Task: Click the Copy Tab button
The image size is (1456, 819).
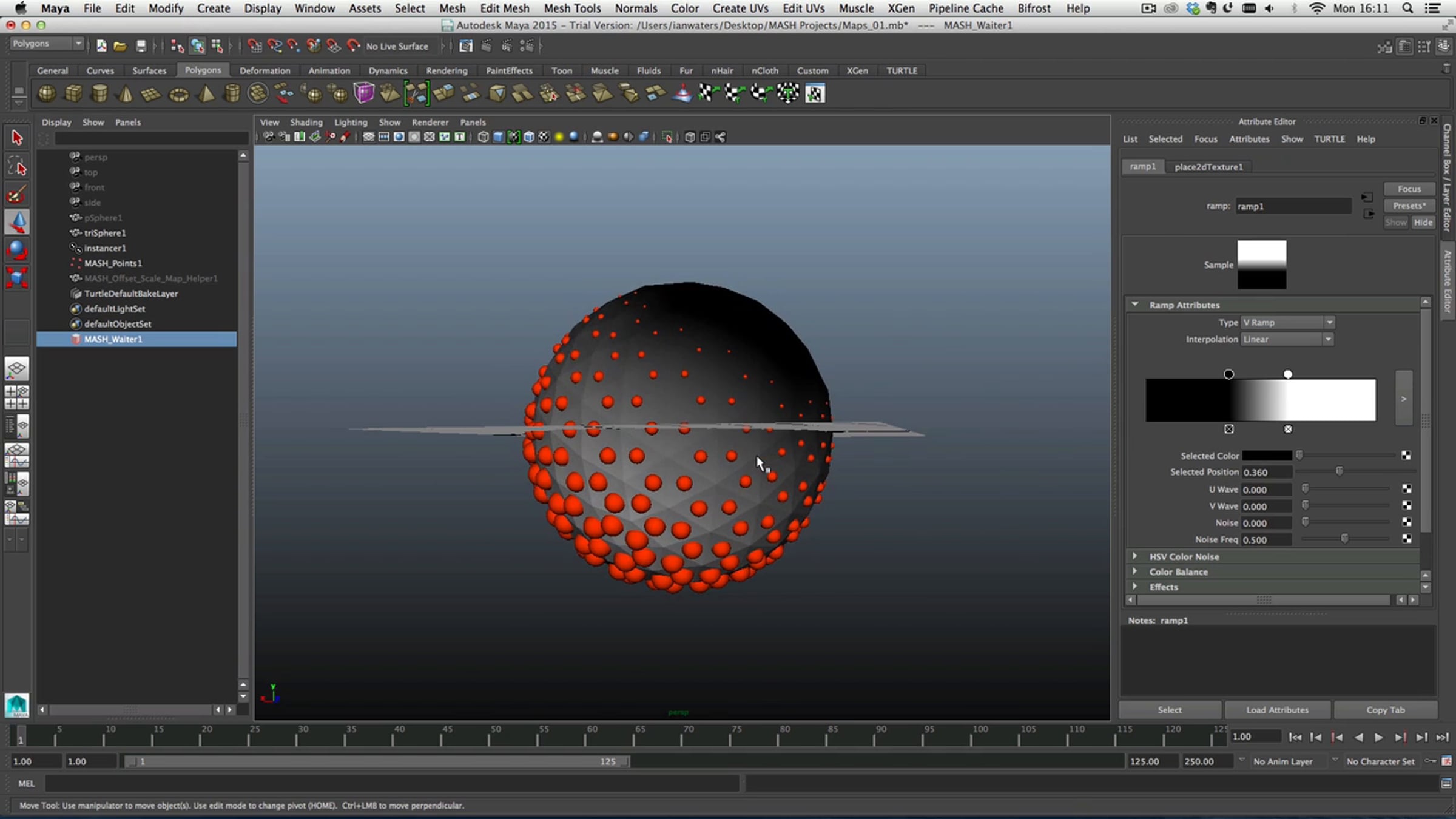Action: [x=1386, y=710]
